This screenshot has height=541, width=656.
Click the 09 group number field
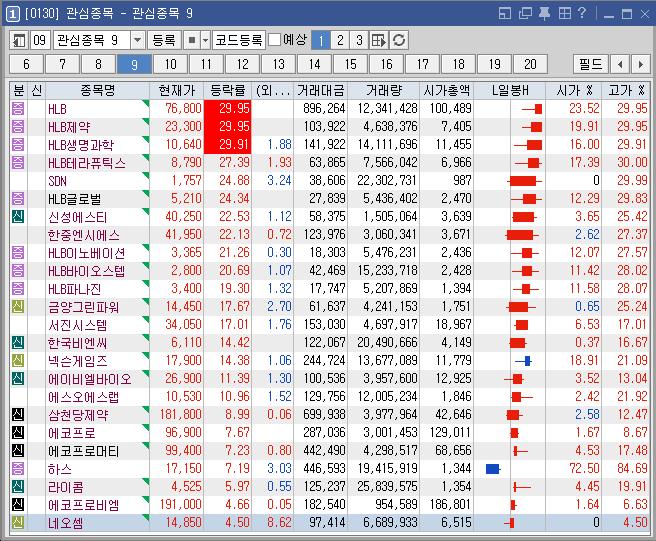(x=40, y=40)
